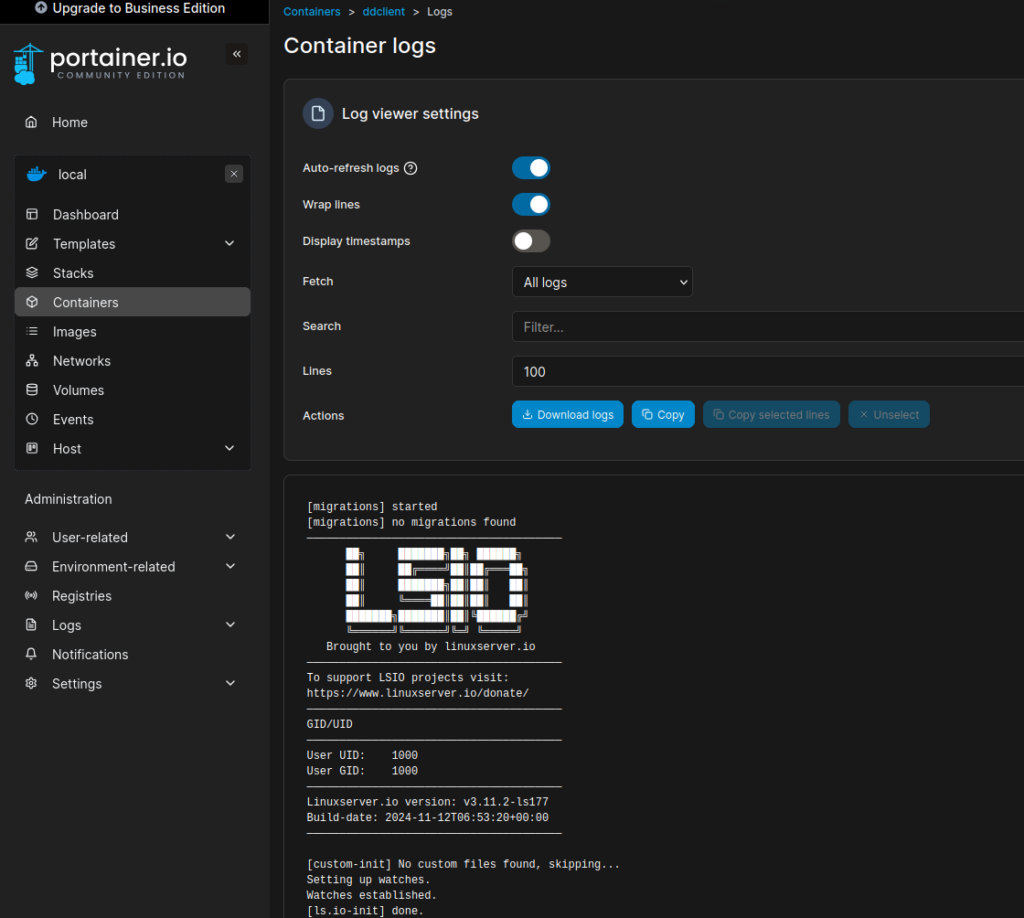1024x918 pixels.
Task: Open Networks in the sidebar
Action: (x=133, y=360)
